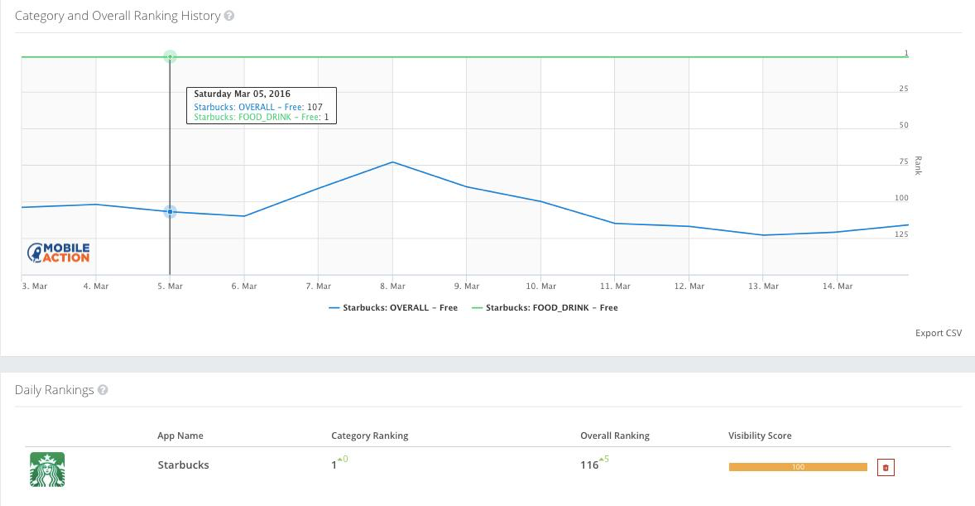Viewport: 975px width, 506px height.
Task: Delete Starbucks row using red trash icon
Action: 885,467
